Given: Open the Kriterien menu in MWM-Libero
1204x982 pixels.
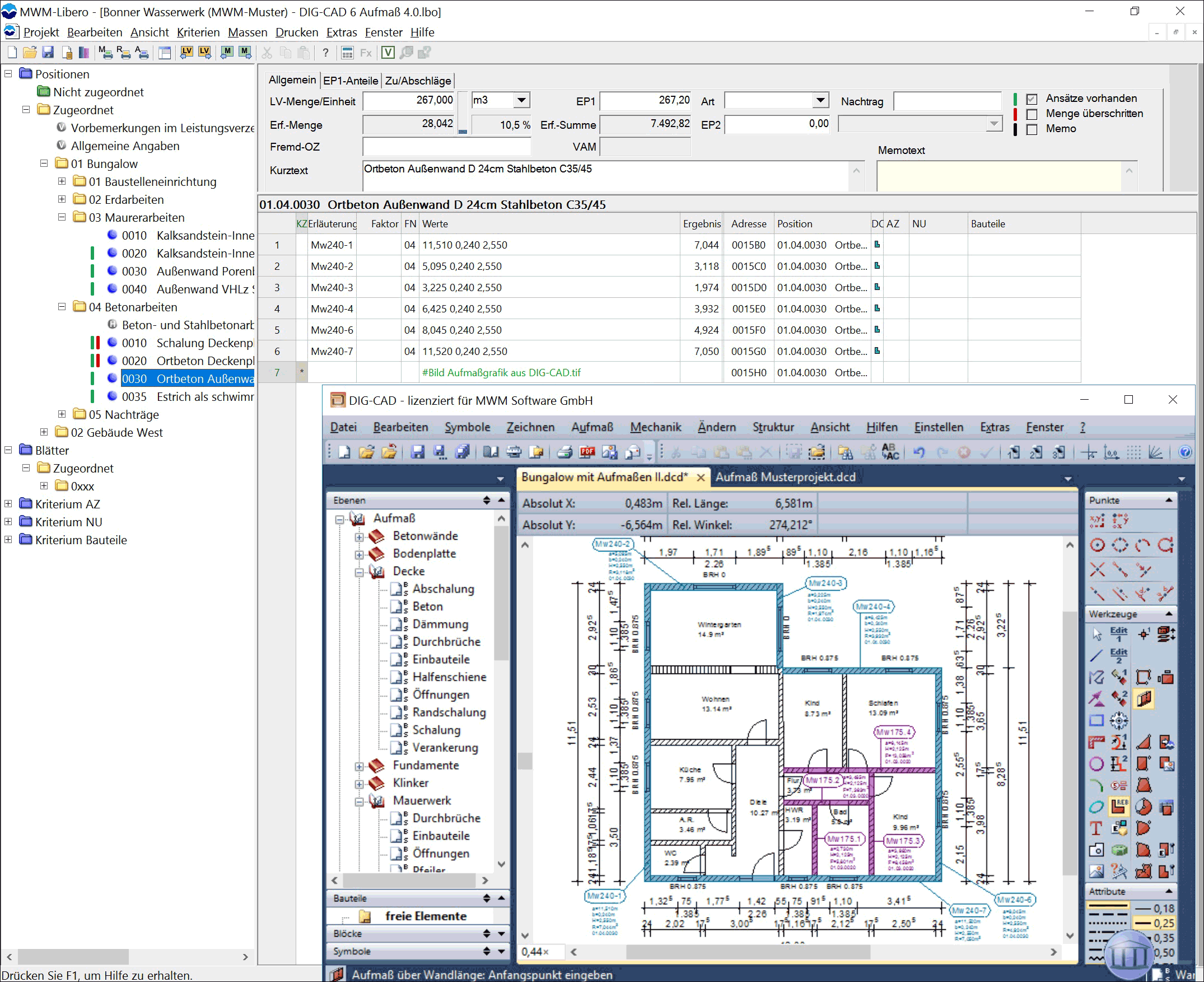Looking at the screenshot, I should (x=198, y=32).
